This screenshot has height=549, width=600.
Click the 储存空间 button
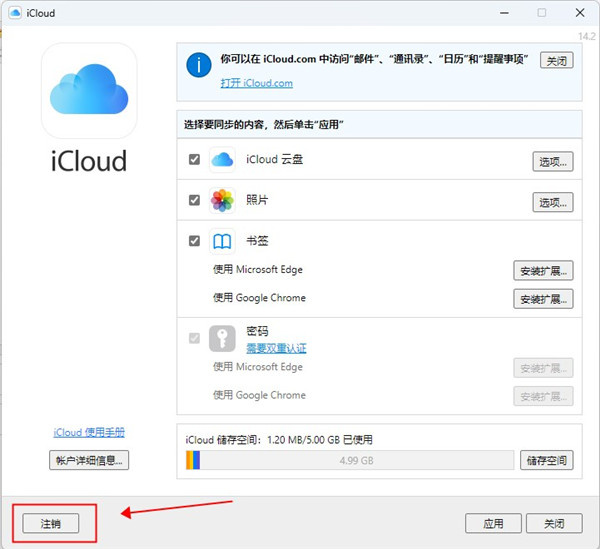546,460
